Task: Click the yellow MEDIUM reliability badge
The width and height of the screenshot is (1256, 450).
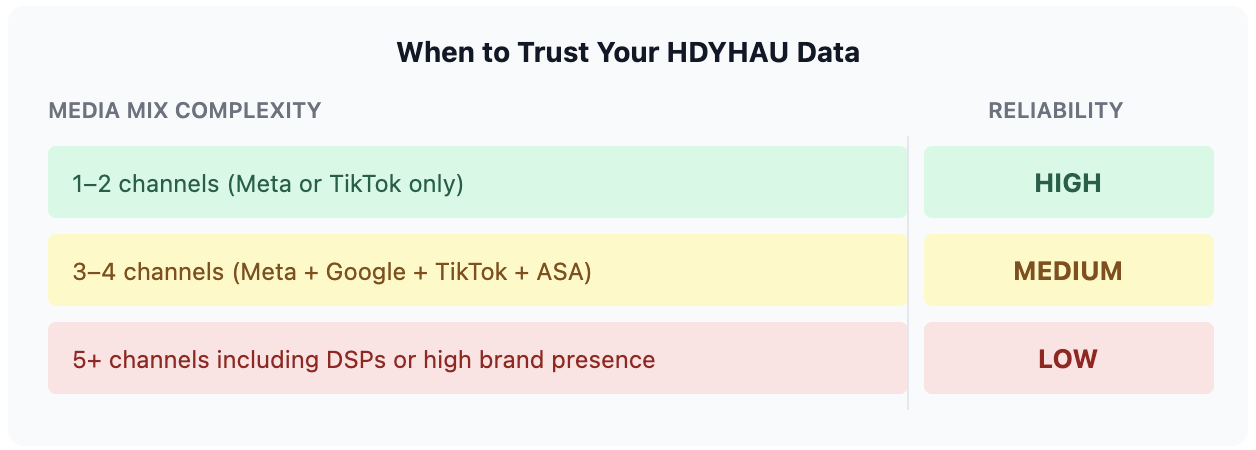Action: coord(1068,270)
